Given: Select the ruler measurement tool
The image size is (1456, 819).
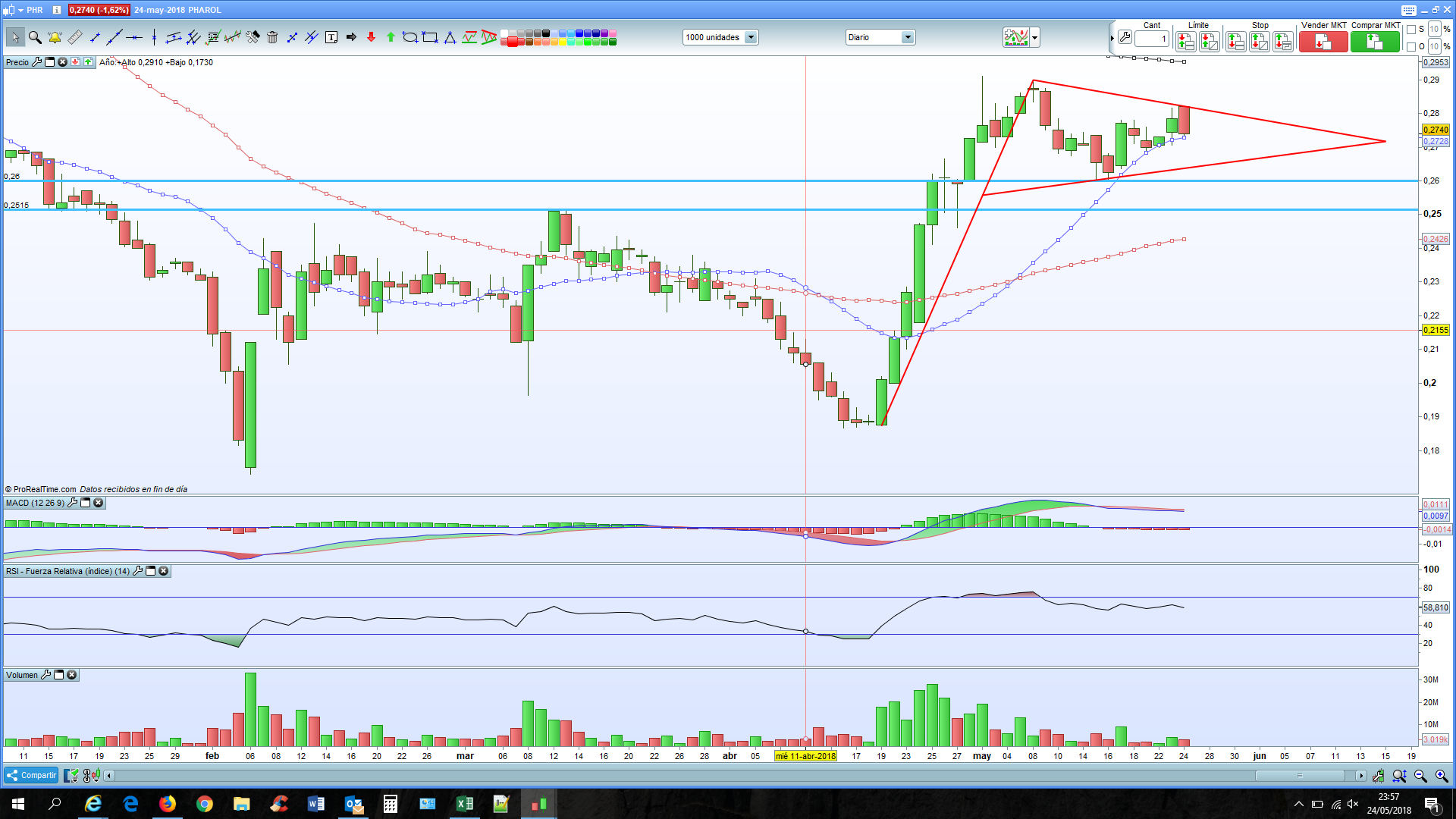Looking at the screenshot, I should 74,37.
